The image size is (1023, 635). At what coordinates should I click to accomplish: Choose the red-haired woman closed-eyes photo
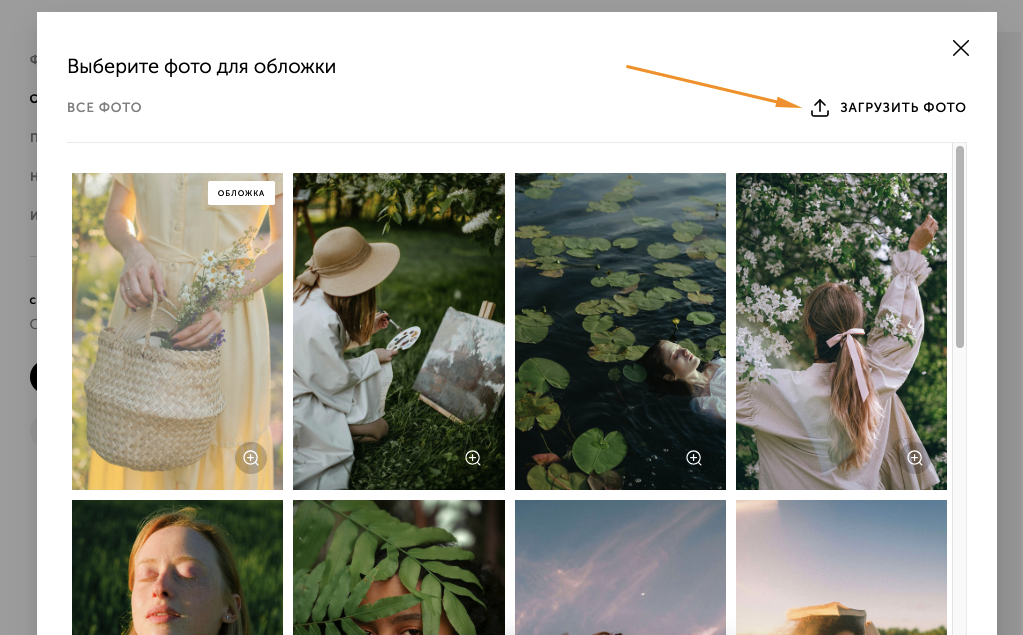(177, 568)
